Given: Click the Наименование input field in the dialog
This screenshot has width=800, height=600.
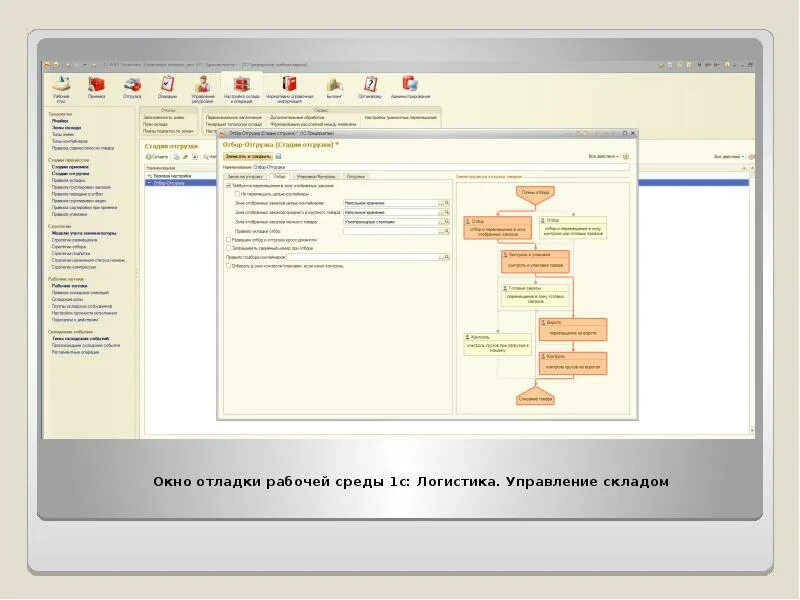Looking at the screenshot, I should click(x=441, y=167).
